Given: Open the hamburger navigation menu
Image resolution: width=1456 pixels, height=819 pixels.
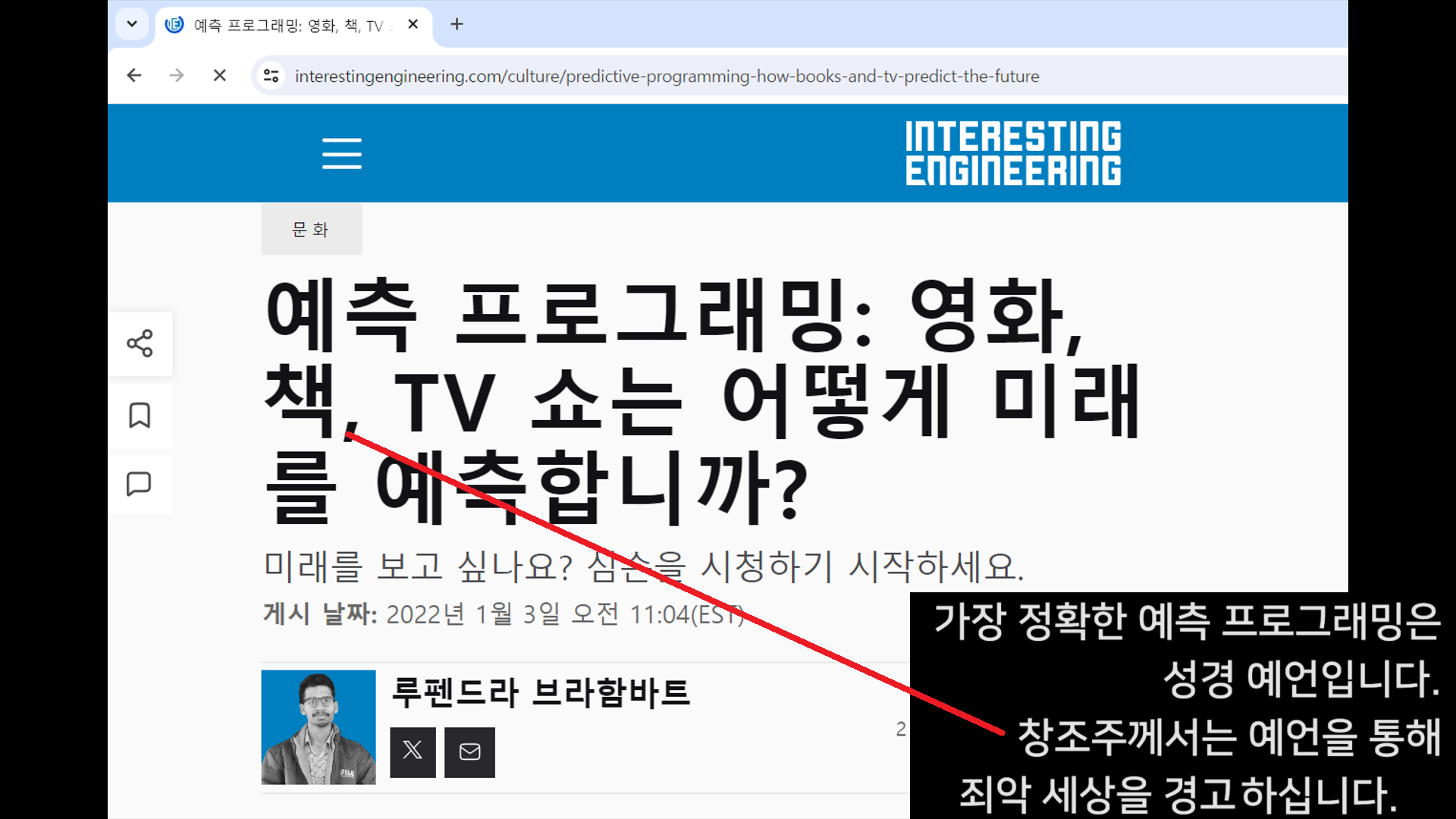Looking at the screenshot, I should click(x=341, y=153).
